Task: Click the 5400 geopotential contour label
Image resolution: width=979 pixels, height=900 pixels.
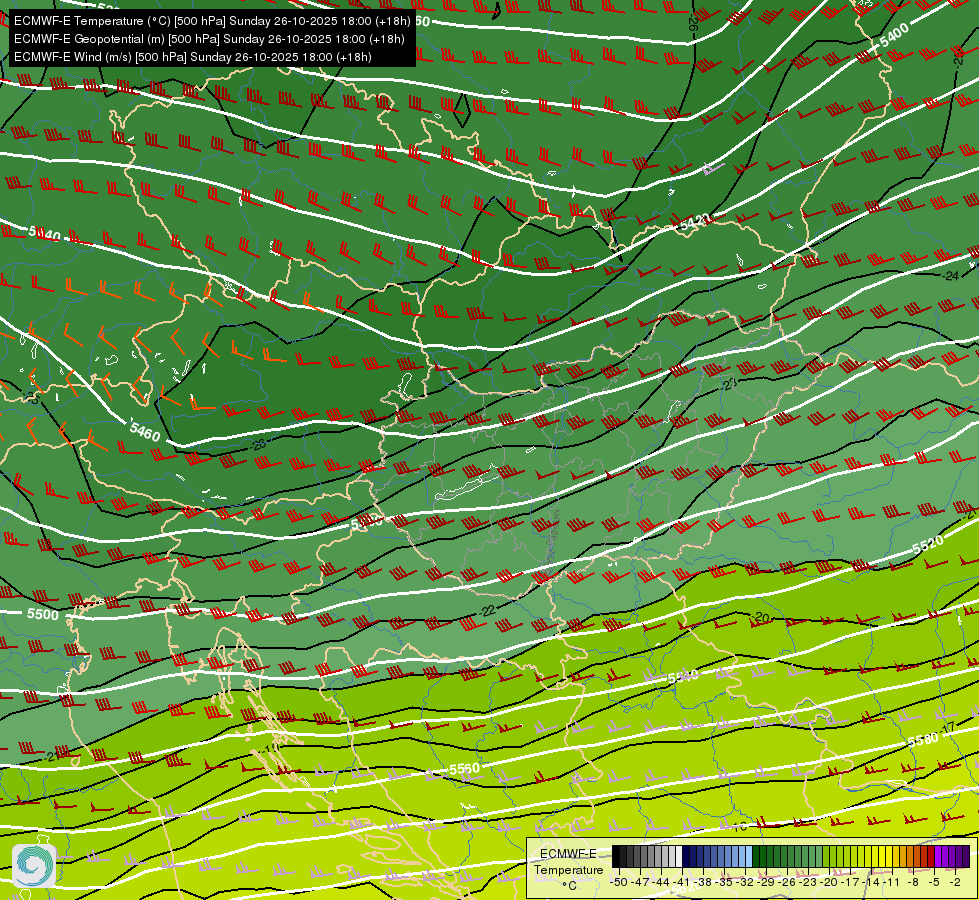Action: coord(893,36)
